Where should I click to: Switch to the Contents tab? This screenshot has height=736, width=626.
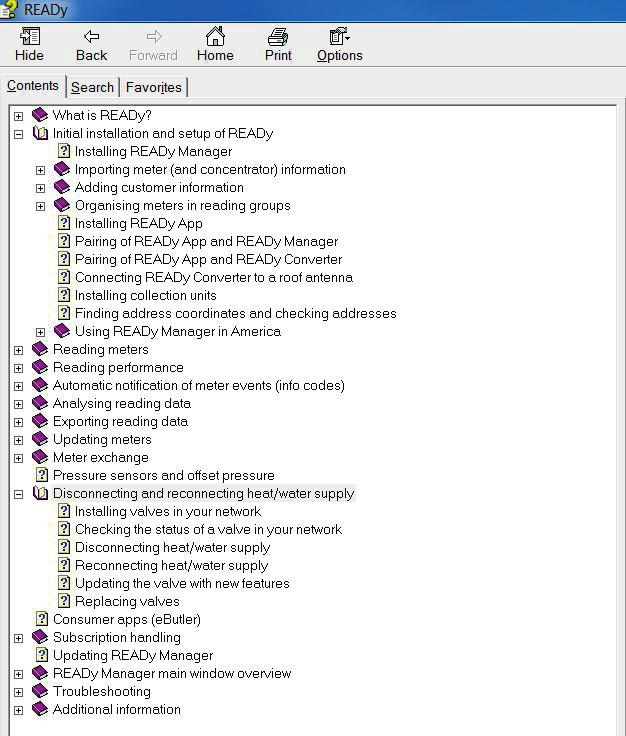32,86
